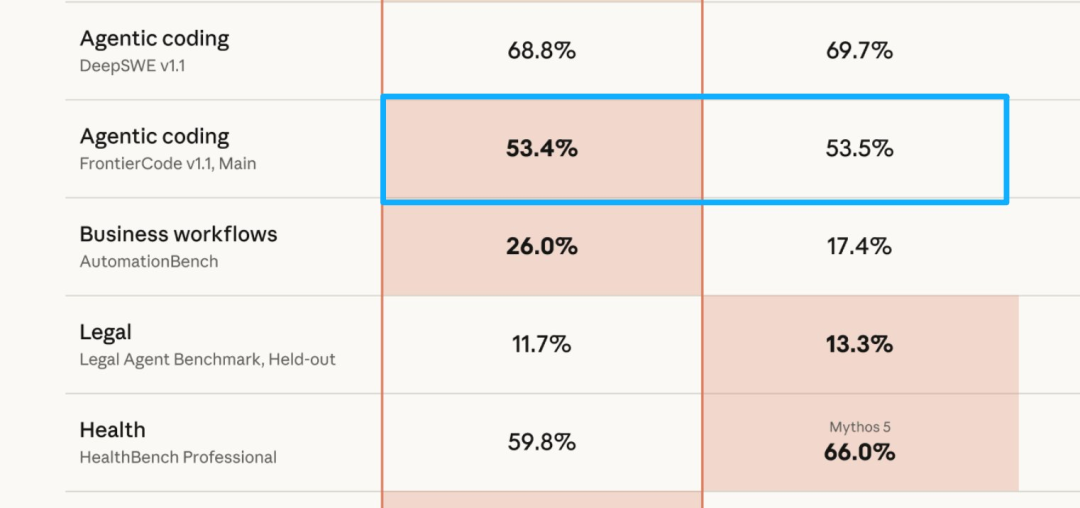Select the bold 13.3% Legal score
Viewport: 1080px width, 508px height.
[860, 344]
